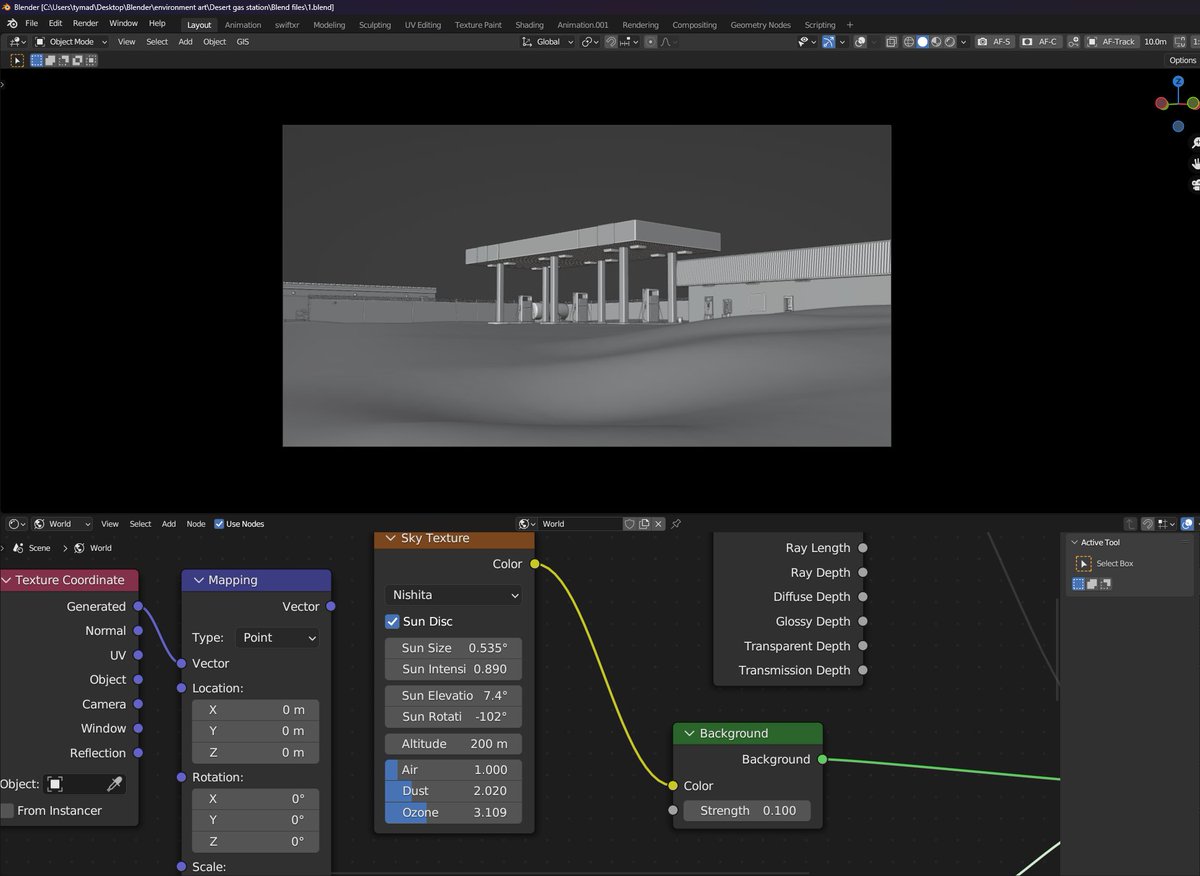The image size is (1200, 876).
Task: Collapse the Sky Texture node
Action: point(389,538)
